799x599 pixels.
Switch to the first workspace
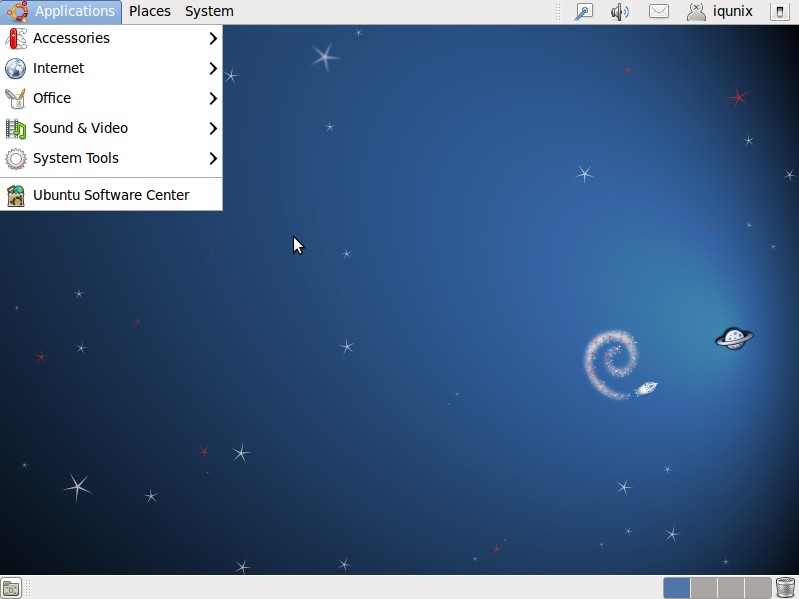(x=677, y=588)
